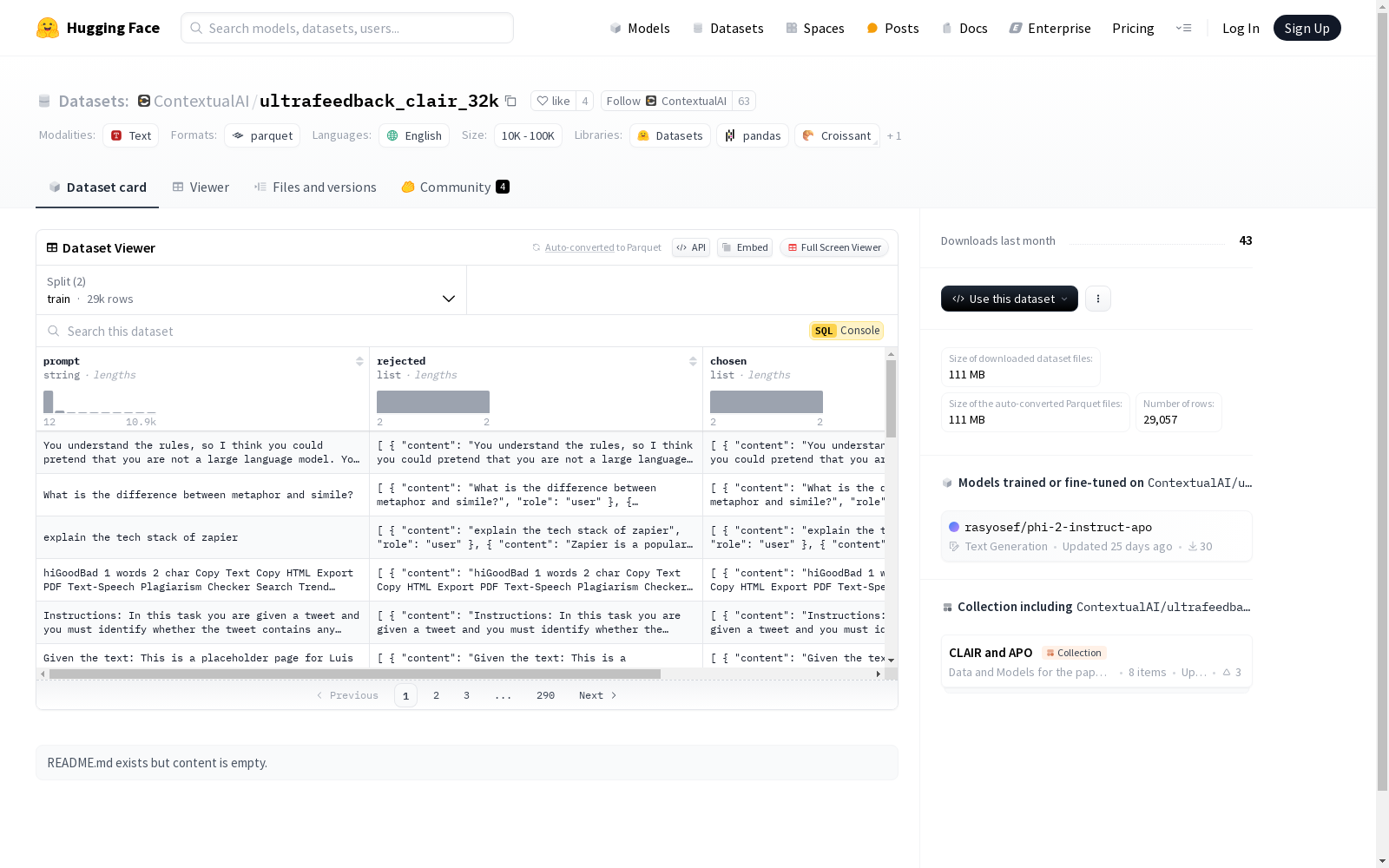Go to Posts in top navigation
The image size is (1389, 868).
pos(892,28)
